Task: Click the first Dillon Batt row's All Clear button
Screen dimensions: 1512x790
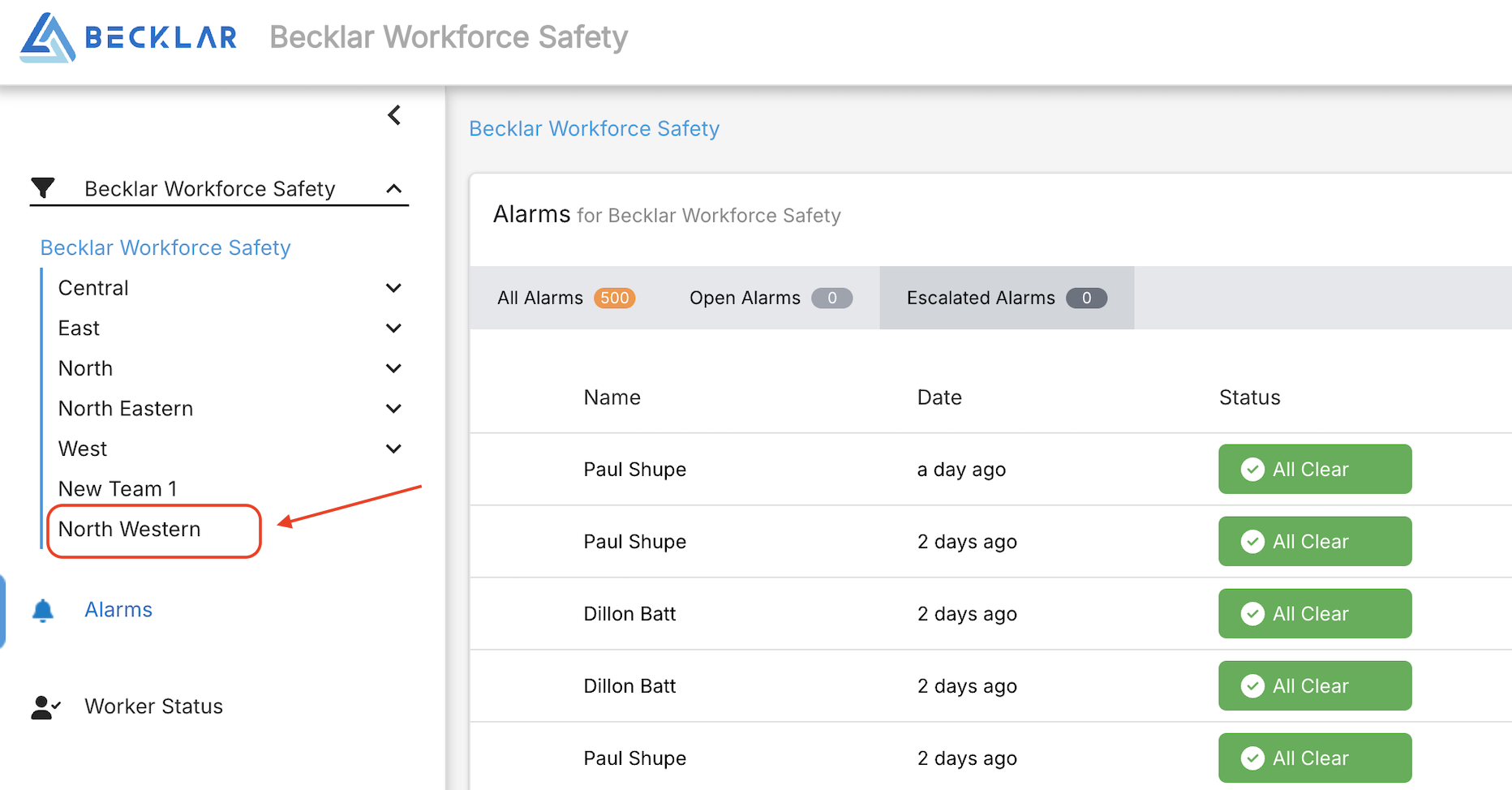Action: click(x=1315, y=613)
